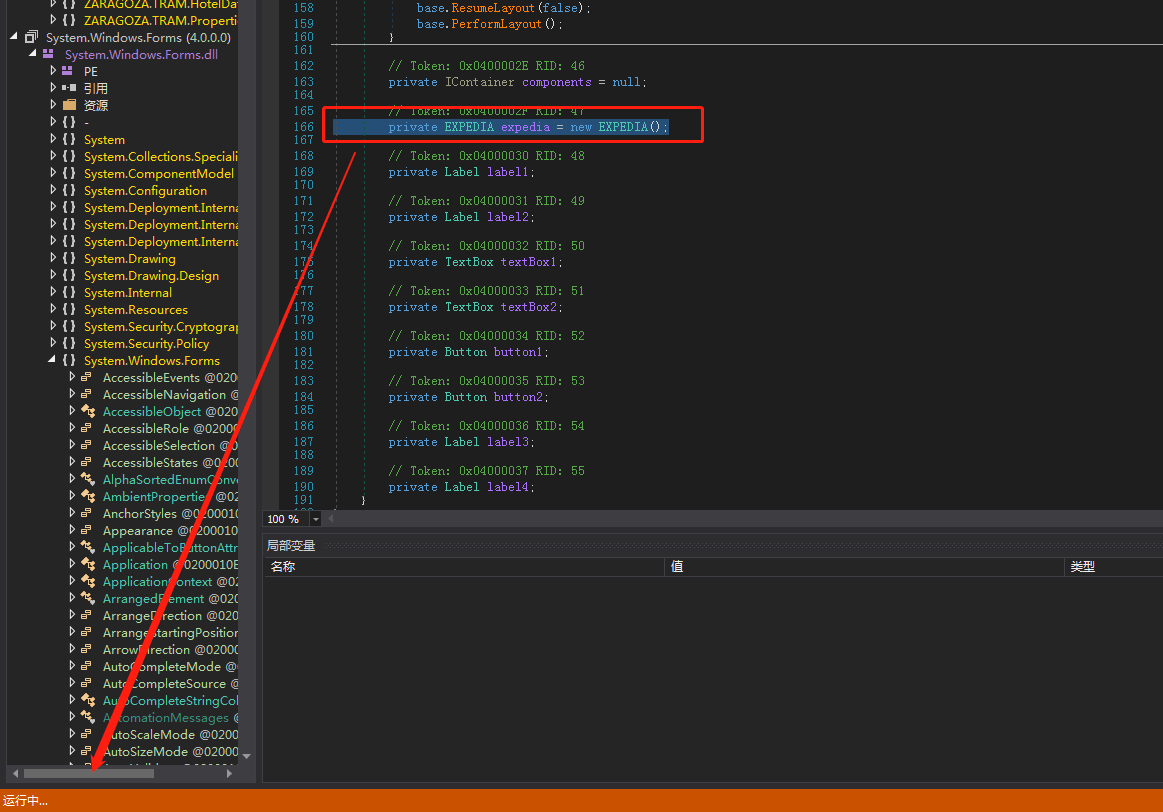Click the Application class icon

[88, 564]
